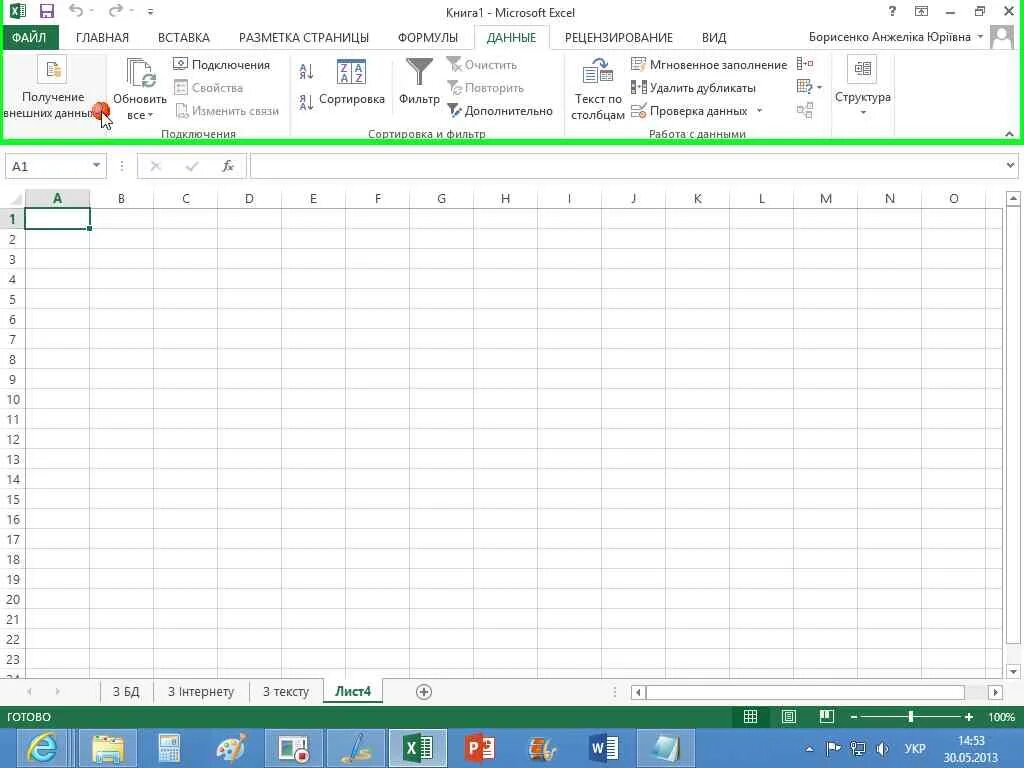Open PowerPoint from the taskbar
This screenshot has height=768, width=1024.
[x=480, y=748]
